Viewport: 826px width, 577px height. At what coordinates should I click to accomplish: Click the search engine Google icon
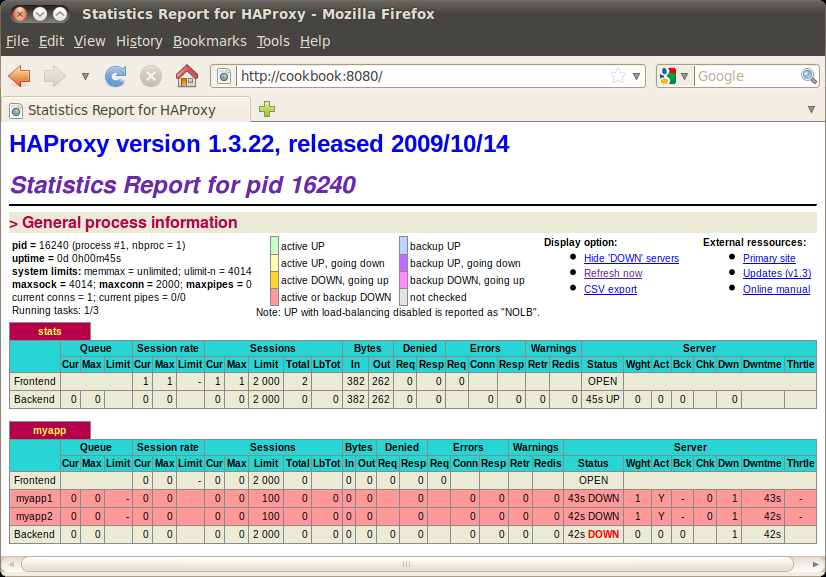(x=669, y=76)
